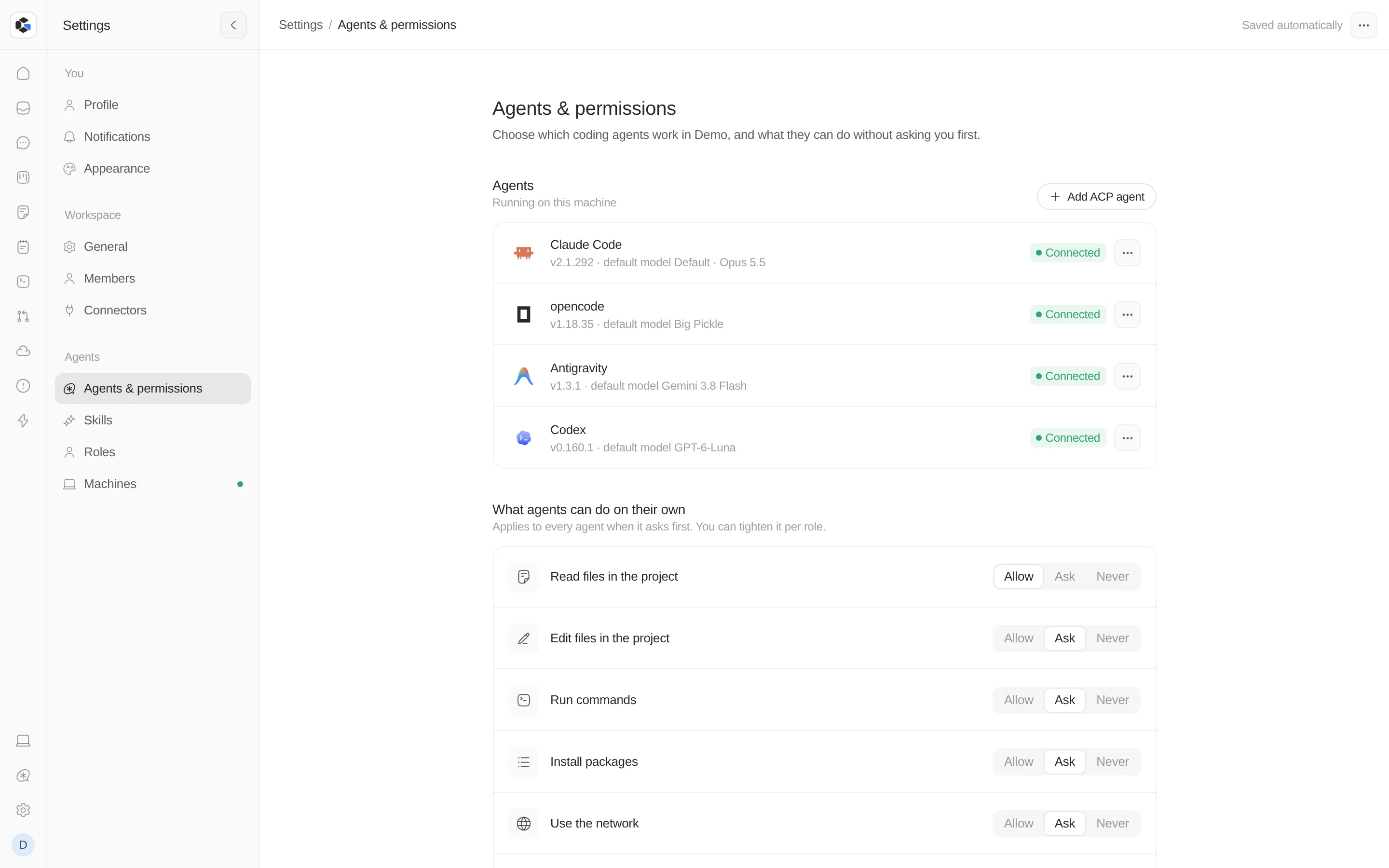The height and width of the screenshot is (868, 1389).
Task: Open the opencode more options menu
Action: pos(1127,314)
